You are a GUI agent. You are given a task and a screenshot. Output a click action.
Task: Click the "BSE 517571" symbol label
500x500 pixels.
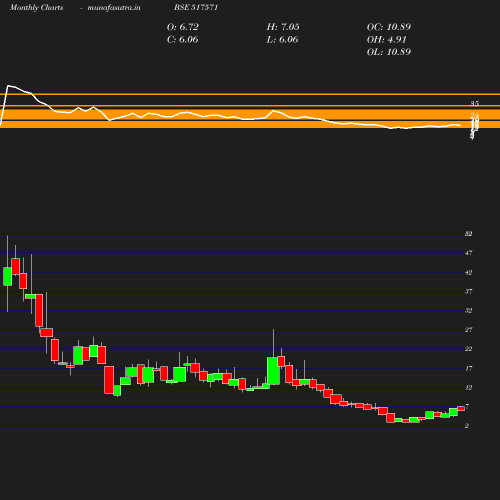(196, 7)
